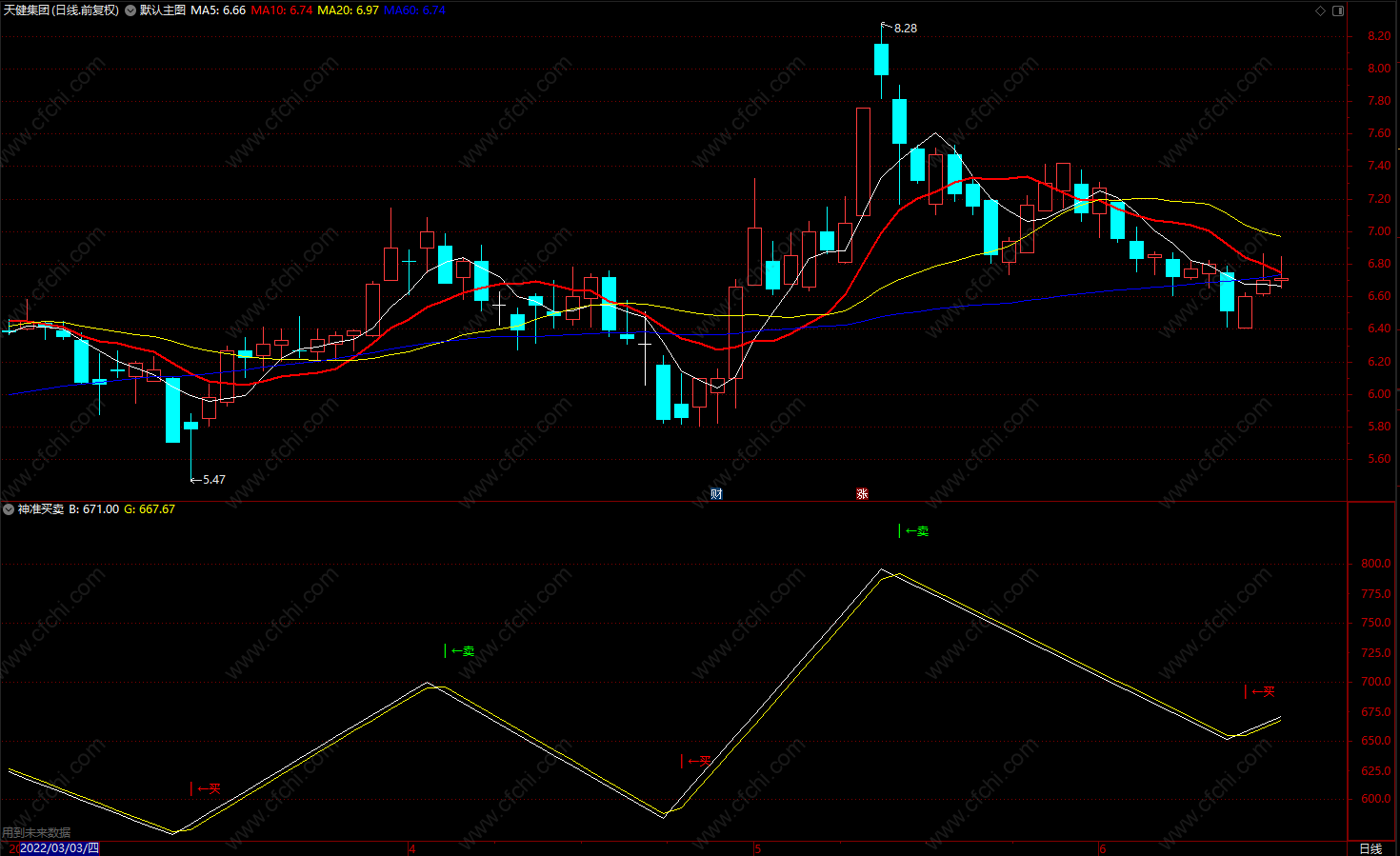The image size is (1400, 856).
Task: Click the G: 667.67 indicator value
Action: click(150, 509)
